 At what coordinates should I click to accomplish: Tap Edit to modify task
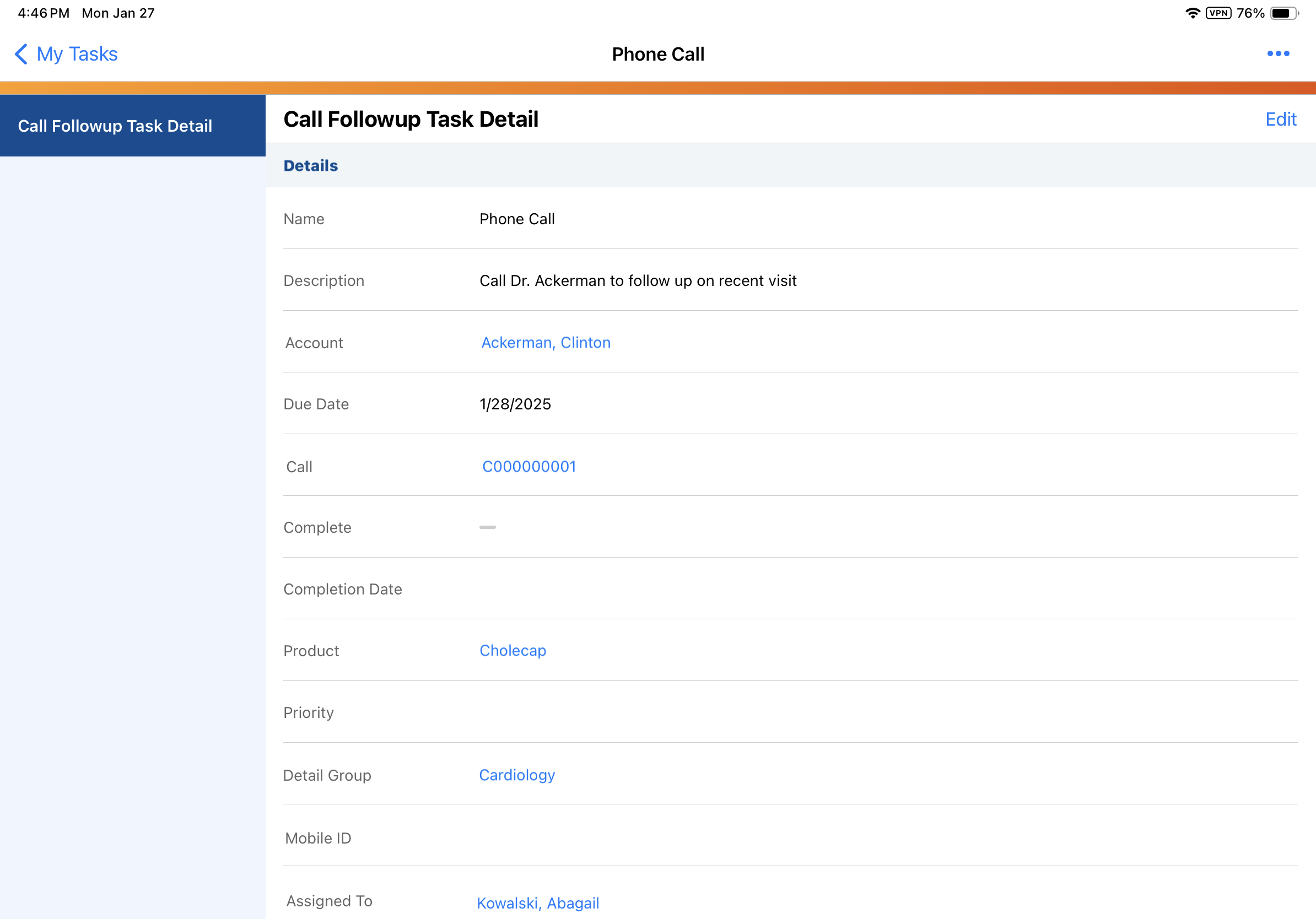(x=1281, y=119)
